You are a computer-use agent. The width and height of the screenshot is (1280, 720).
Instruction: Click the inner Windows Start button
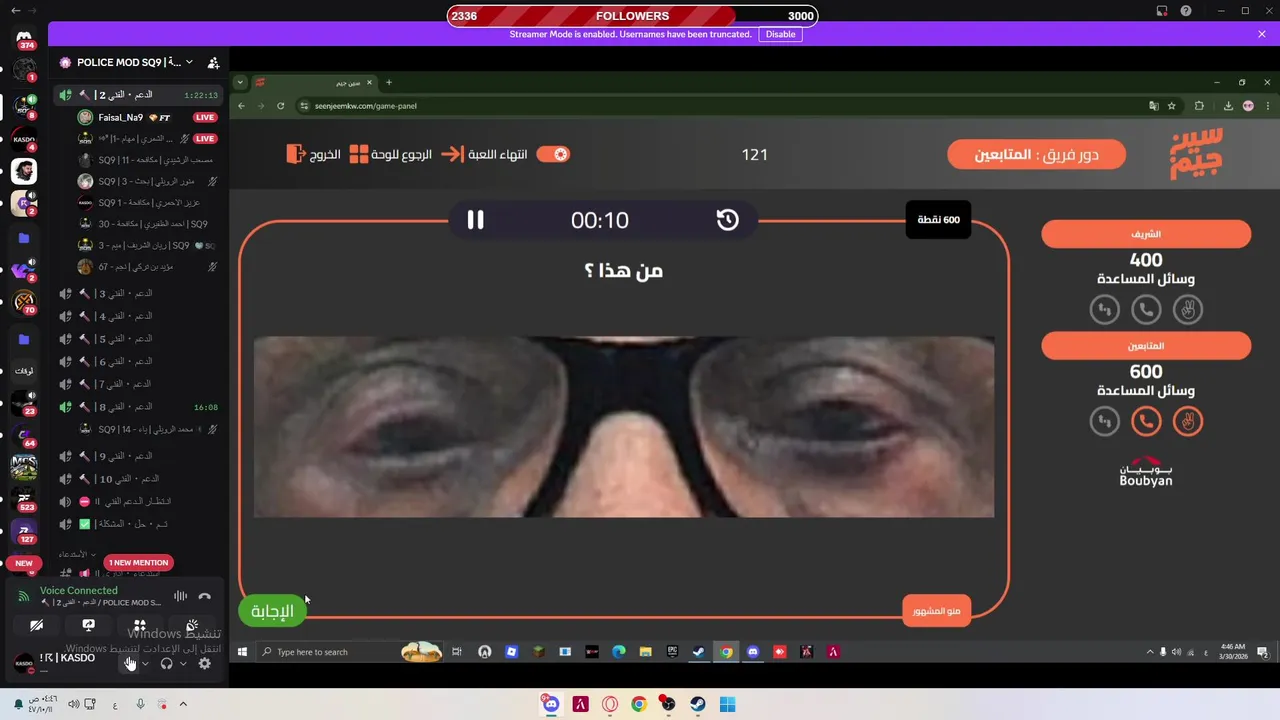tap(242, 652)
